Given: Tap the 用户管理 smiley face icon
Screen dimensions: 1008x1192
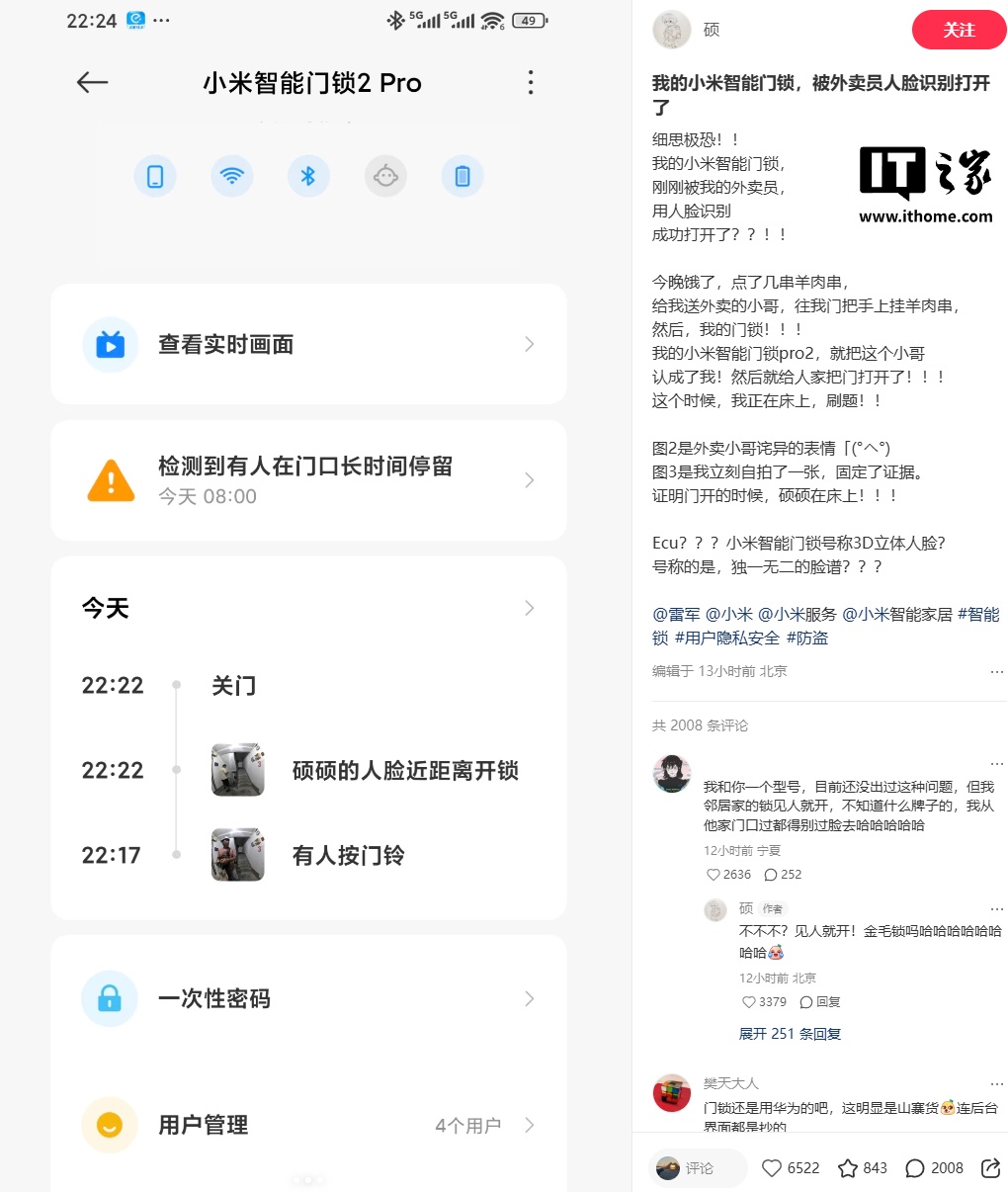Looking at the screenshot, I should click(x=109, y=1125).
